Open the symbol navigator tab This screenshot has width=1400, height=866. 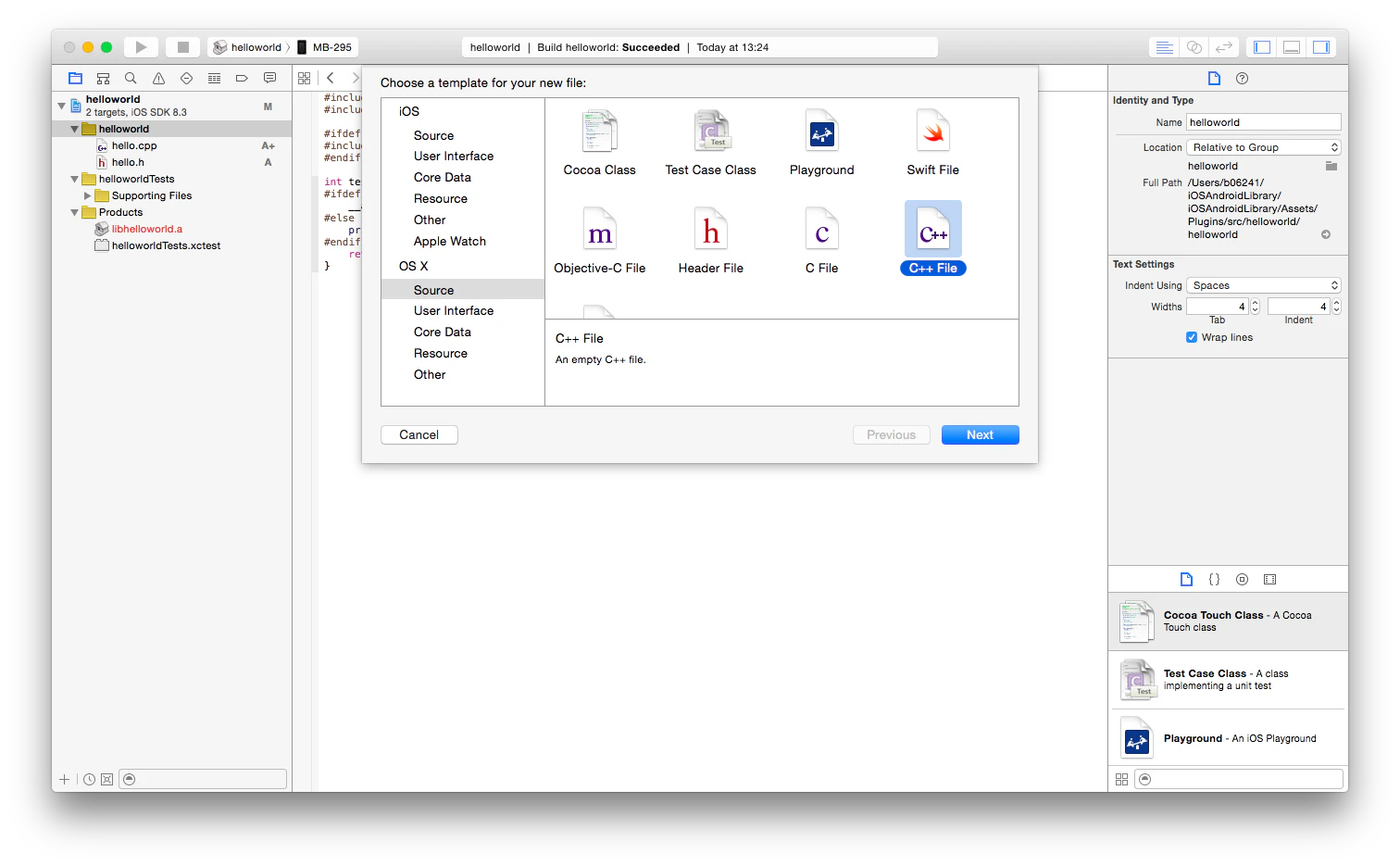pyautogui.click(x=104, y=78)
